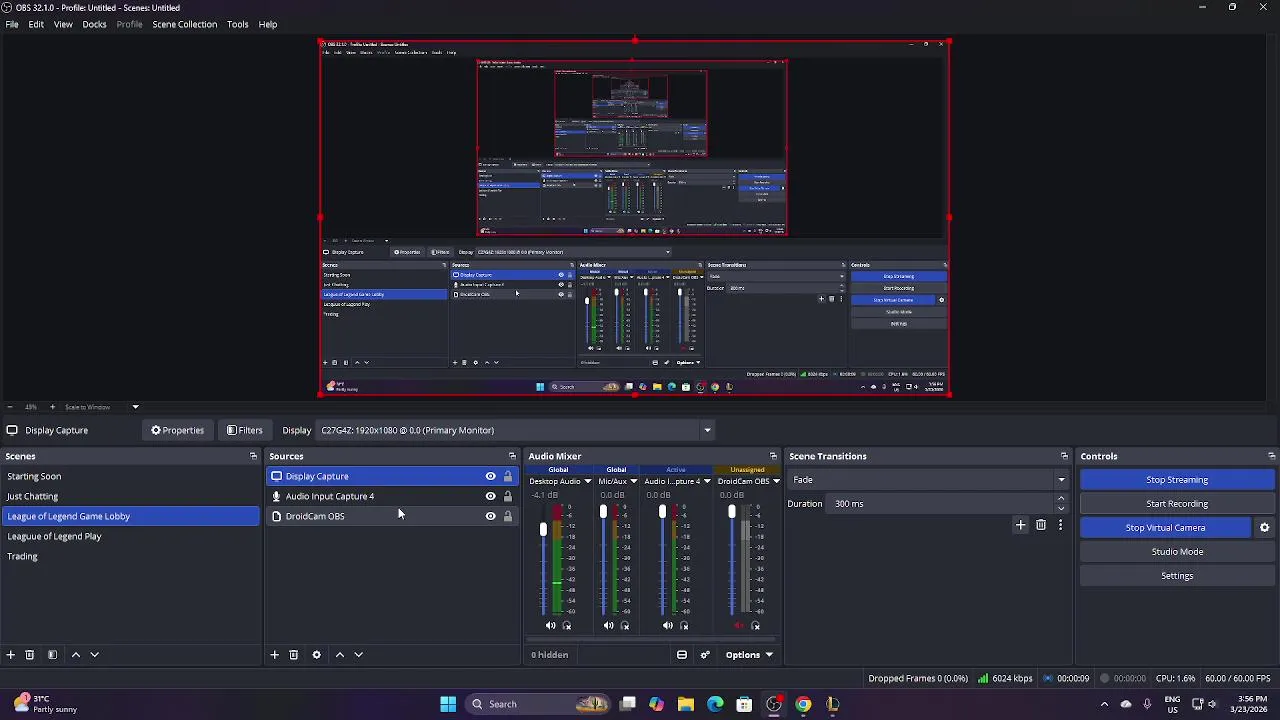The width and height of the screenshot is (1280, 720).
Task: Mute Audio Input Capture 4 channel
Action: [x=667, y=626]
